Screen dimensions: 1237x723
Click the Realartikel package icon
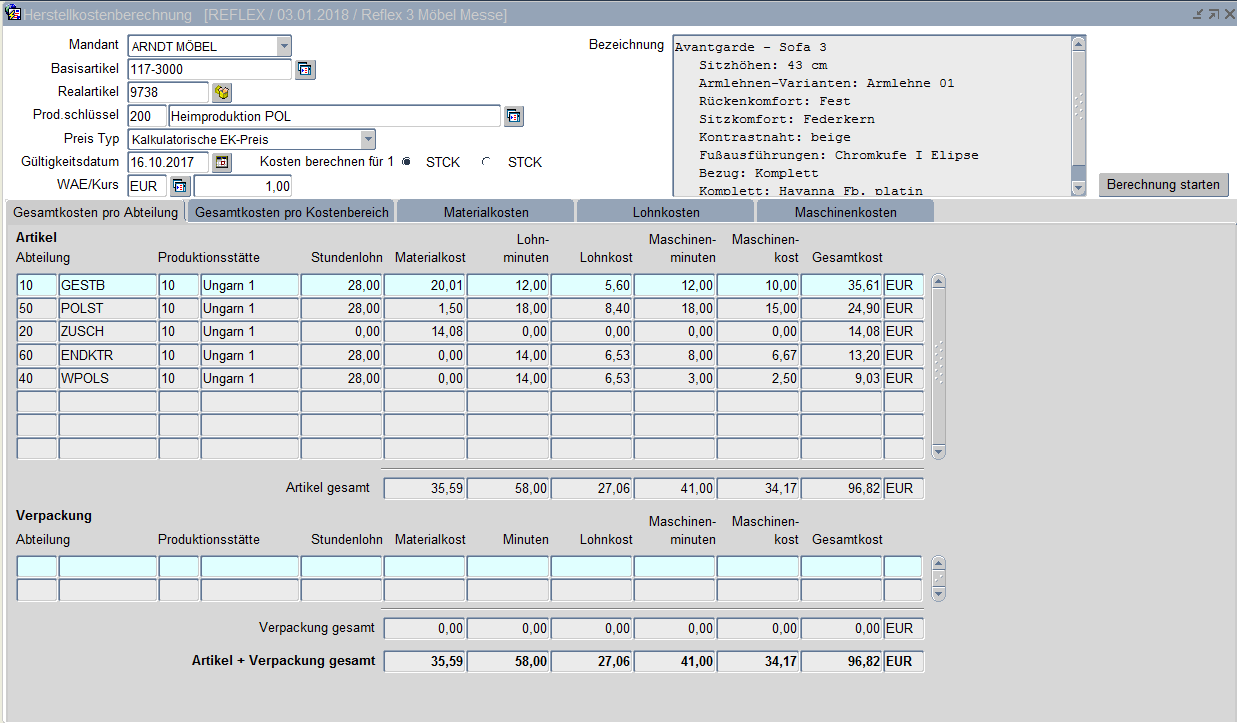point(222,93)
